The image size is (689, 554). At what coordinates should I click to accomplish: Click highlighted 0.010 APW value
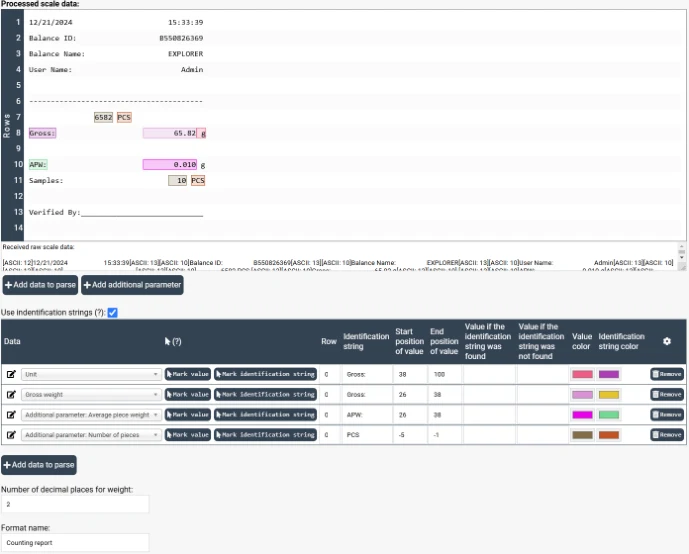pos(170,165)
